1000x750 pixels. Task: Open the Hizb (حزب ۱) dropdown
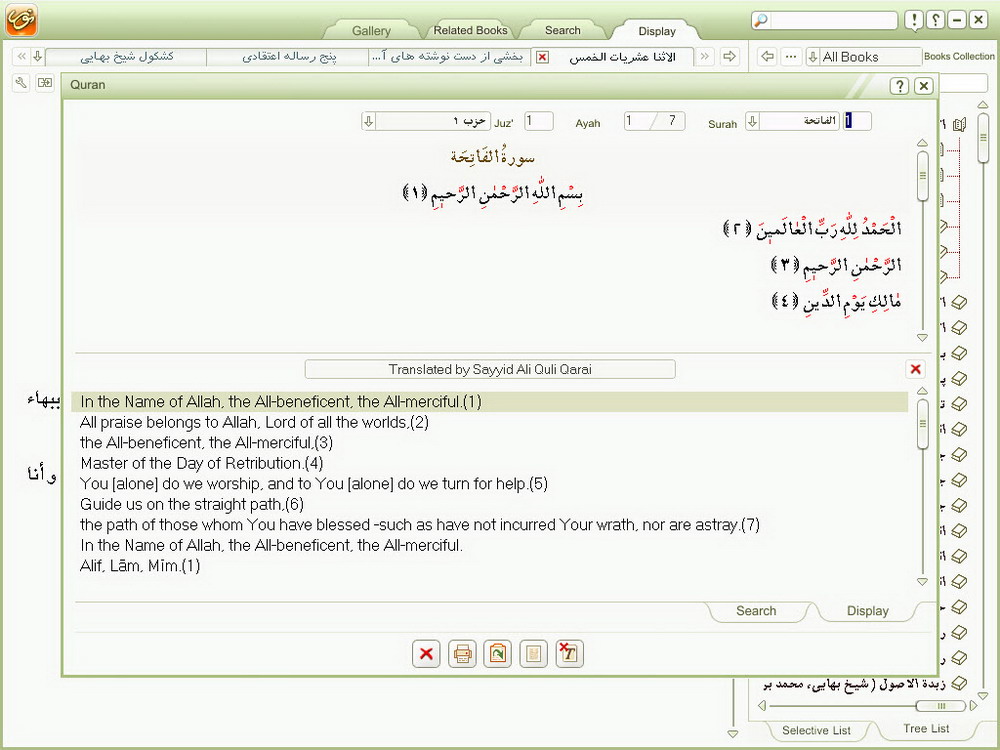tap(369, 121)
